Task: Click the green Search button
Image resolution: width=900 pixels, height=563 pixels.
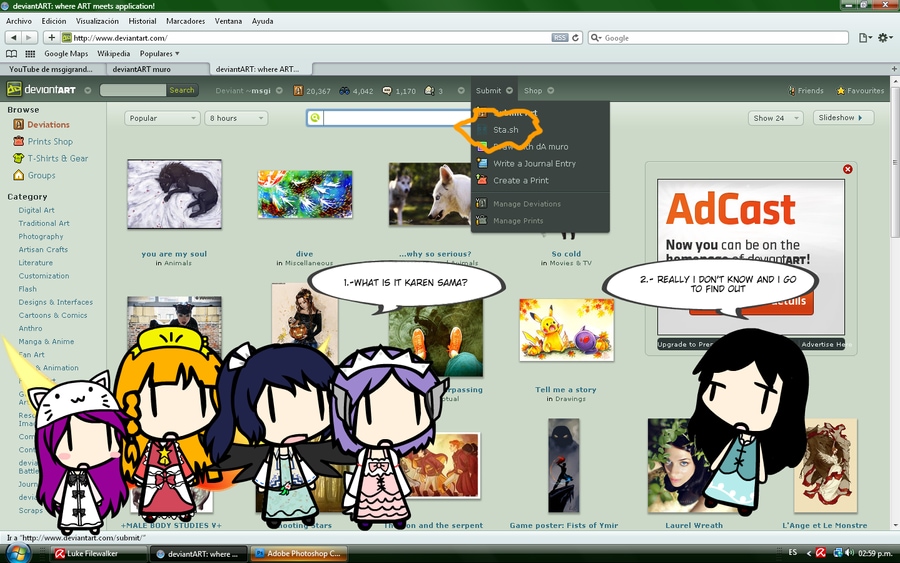Action: [182, 90]
